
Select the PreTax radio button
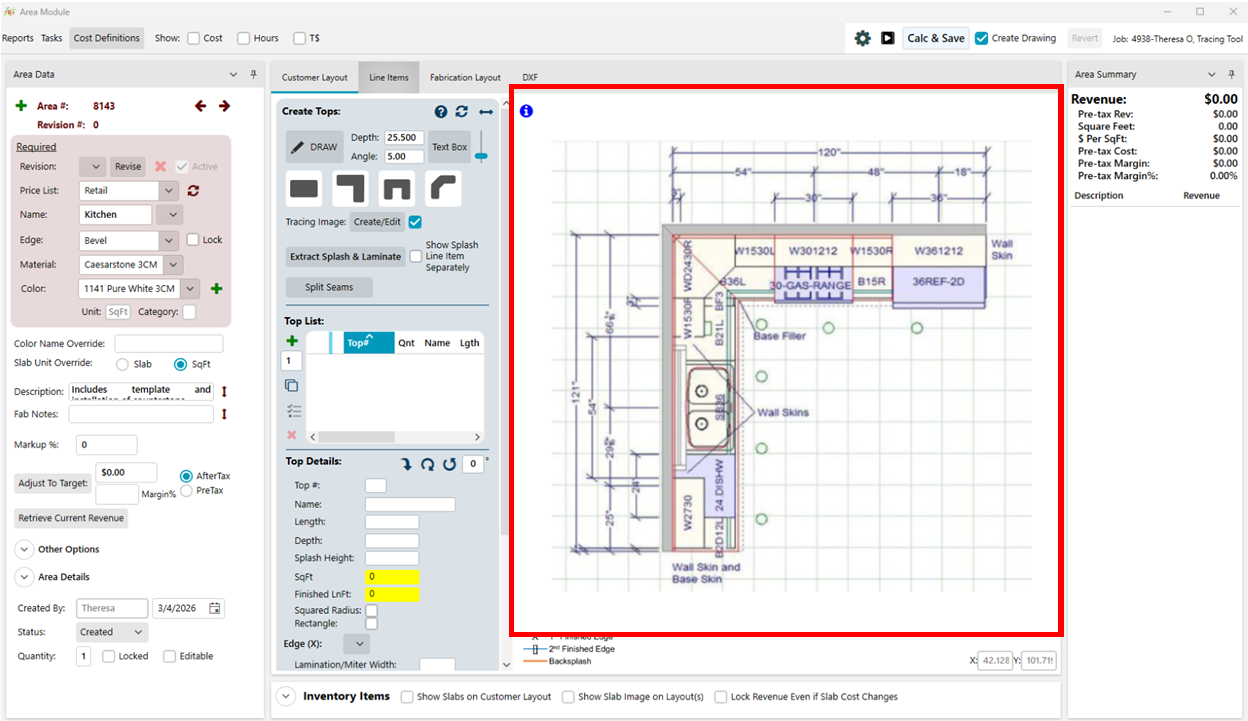[186, 490]
